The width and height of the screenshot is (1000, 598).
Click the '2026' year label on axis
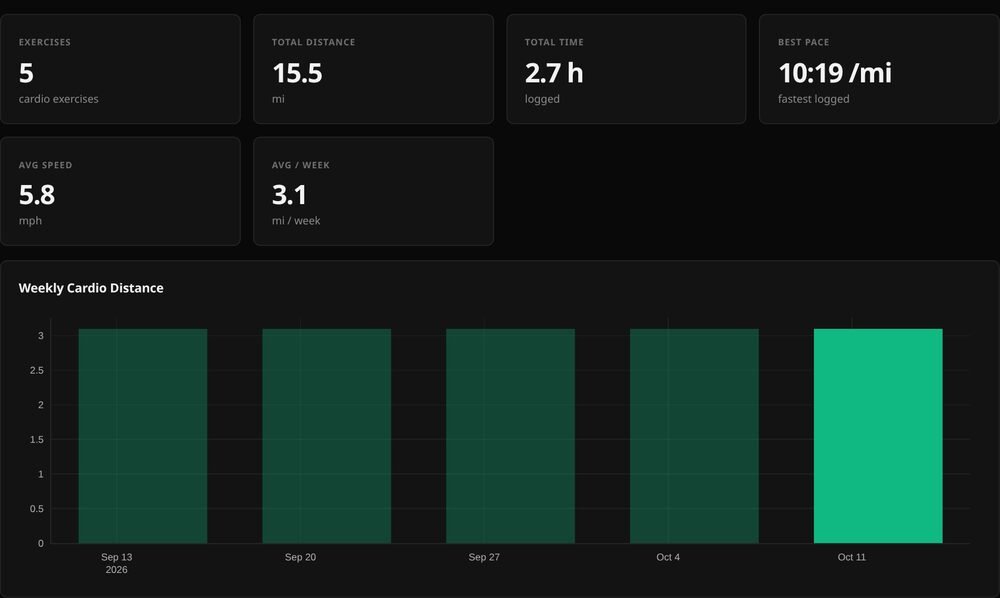pos(117,570)
